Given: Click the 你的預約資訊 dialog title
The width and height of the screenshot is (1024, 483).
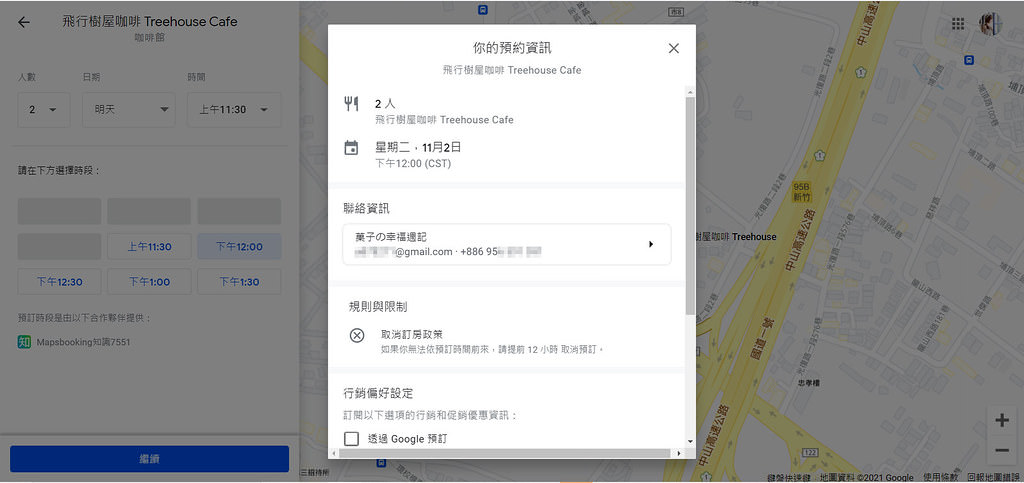Looking at the screenshot, I should tap(511, 48).
